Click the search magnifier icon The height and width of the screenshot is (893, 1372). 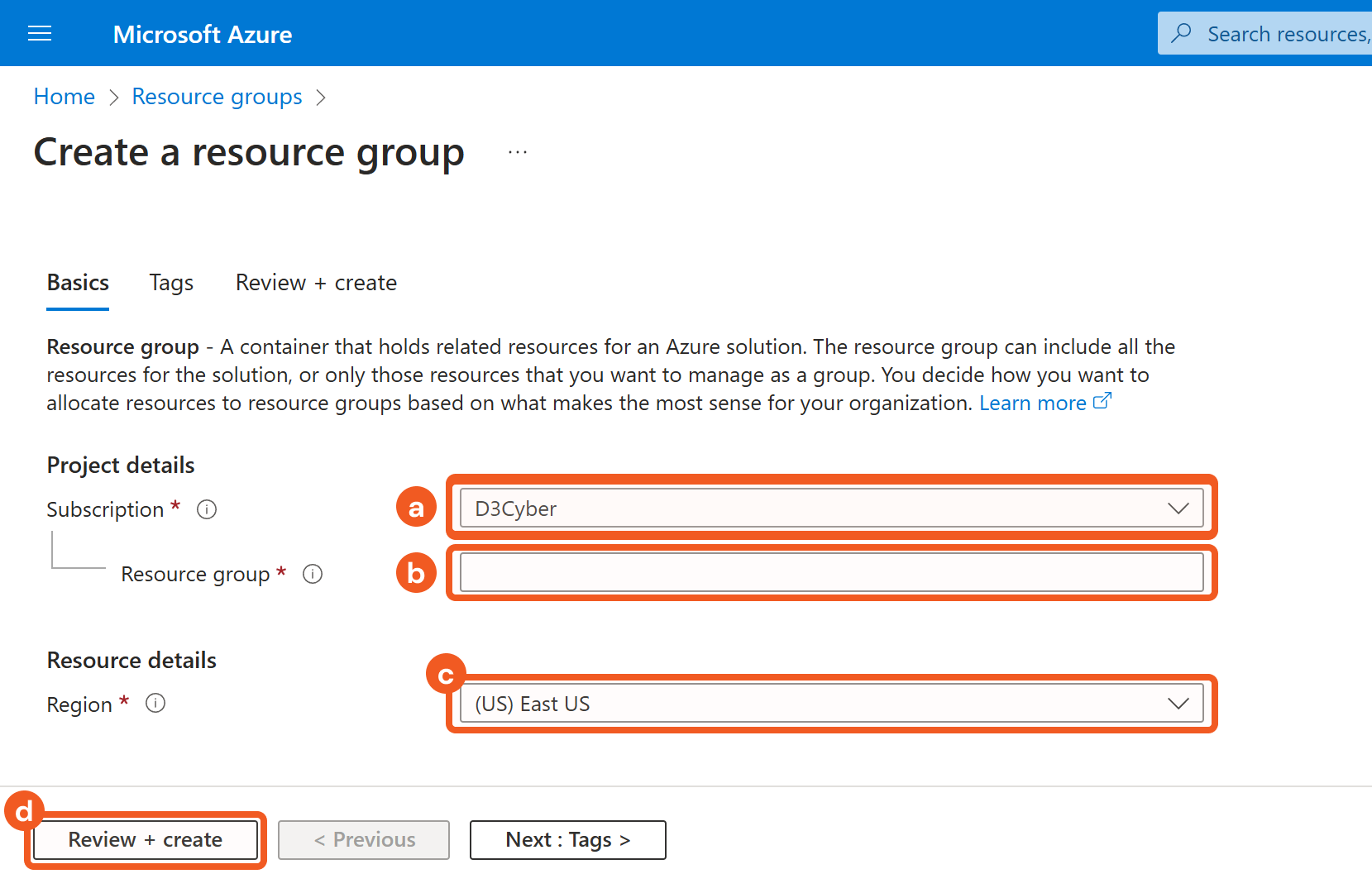click(x=1182, y=33)
